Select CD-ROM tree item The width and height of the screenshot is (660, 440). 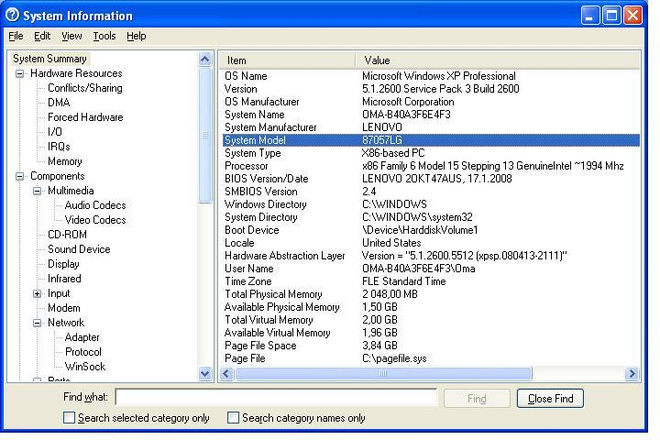pos(67,235)
